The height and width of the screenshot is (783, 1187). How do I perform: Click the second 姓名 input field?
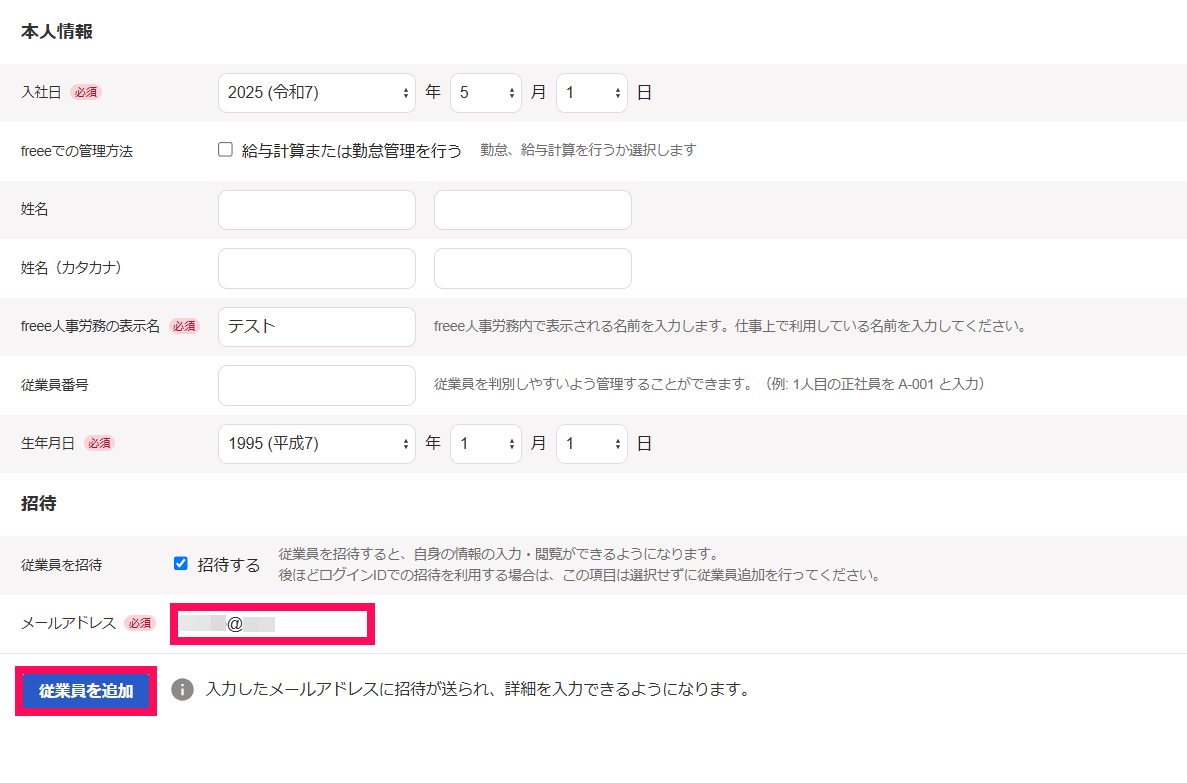[532, 210]
